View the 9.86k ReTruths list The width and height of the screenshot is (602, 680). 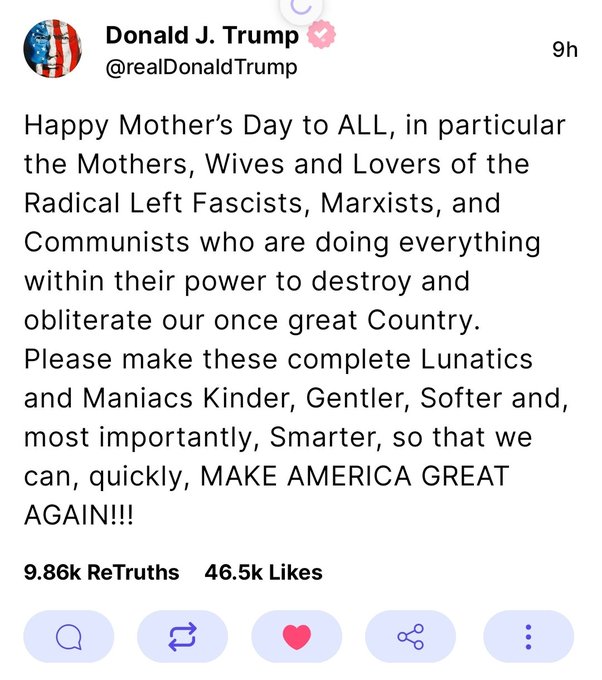click(x=101, y=573)
